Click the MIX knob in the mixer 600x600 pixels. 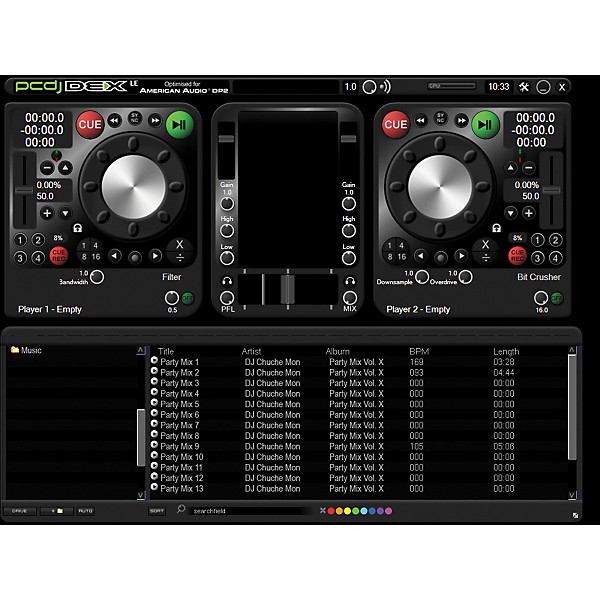coord(349,298)
